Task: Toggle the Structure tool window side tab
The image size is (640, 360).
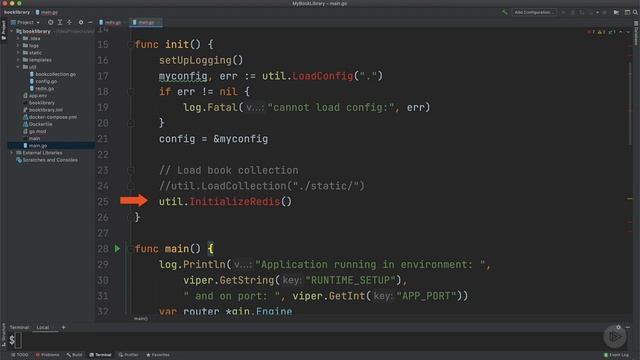Action: 3,335
